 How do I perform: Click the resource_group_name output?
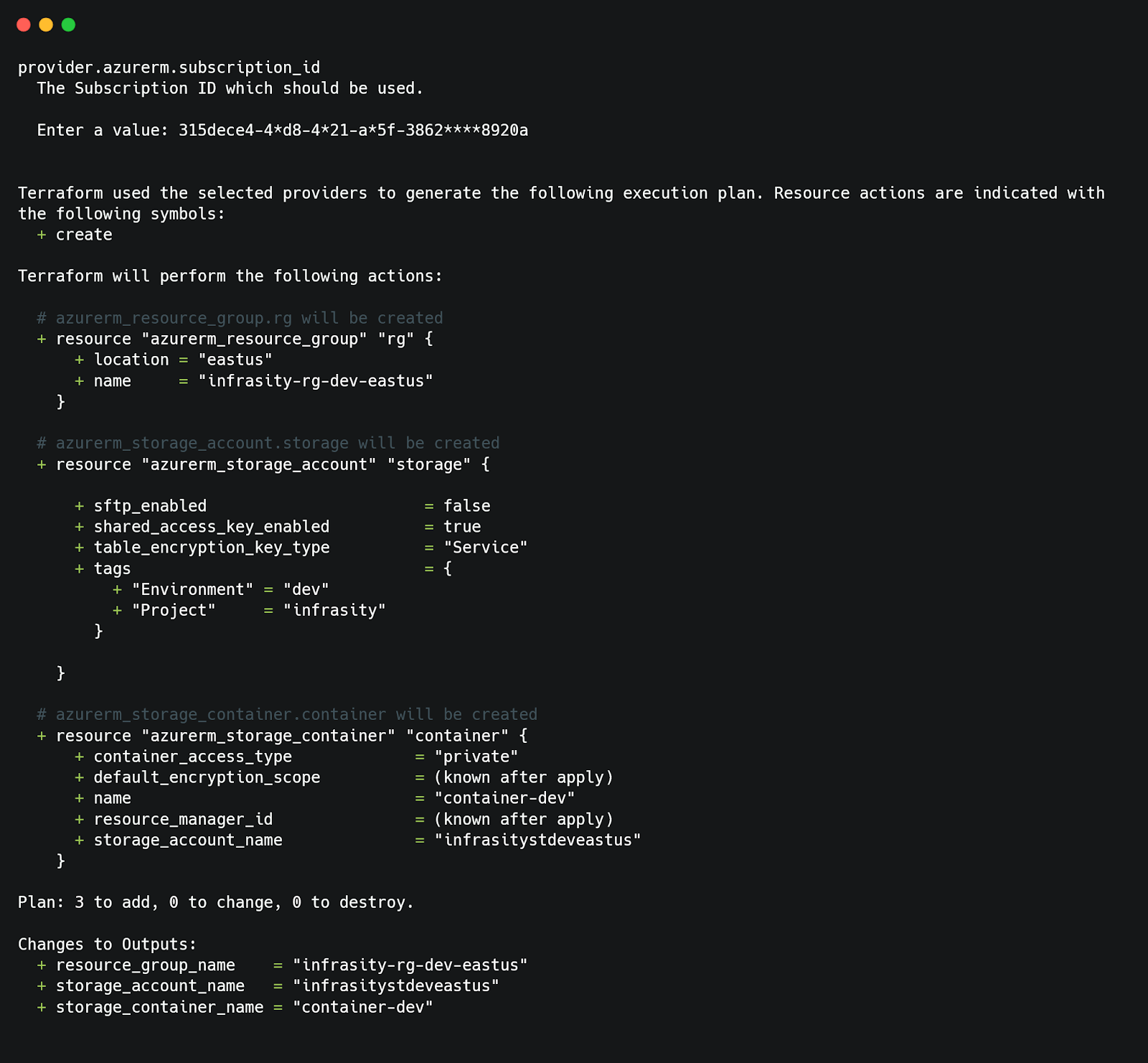(146, 965)
